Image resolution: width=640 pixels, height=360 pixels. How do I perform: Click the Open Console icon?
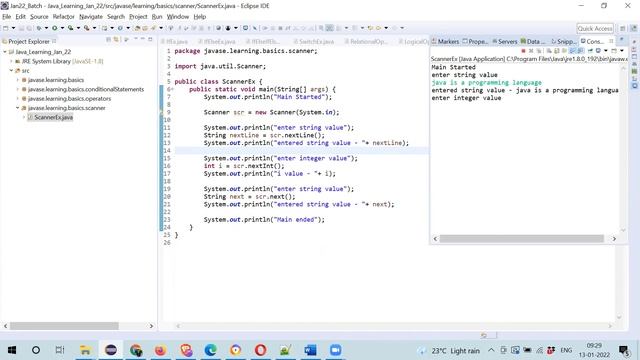coord(614,51)
